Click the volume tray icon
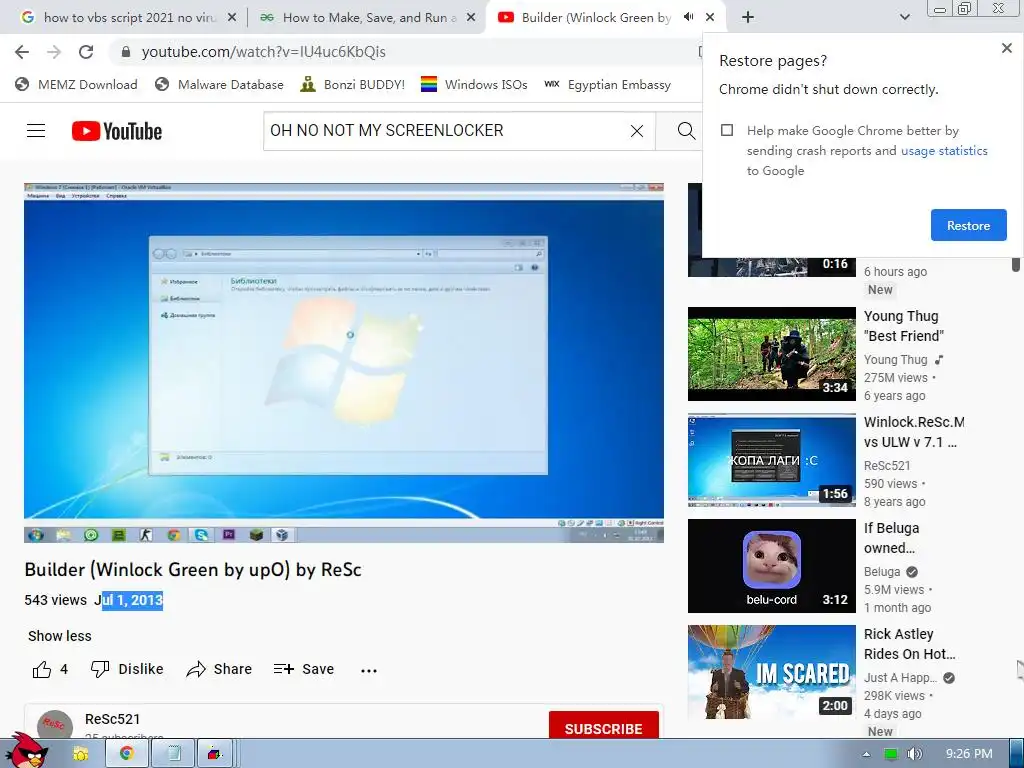Image resolution: width=1024 pixels, height=768 pixels. coord(915,754)
